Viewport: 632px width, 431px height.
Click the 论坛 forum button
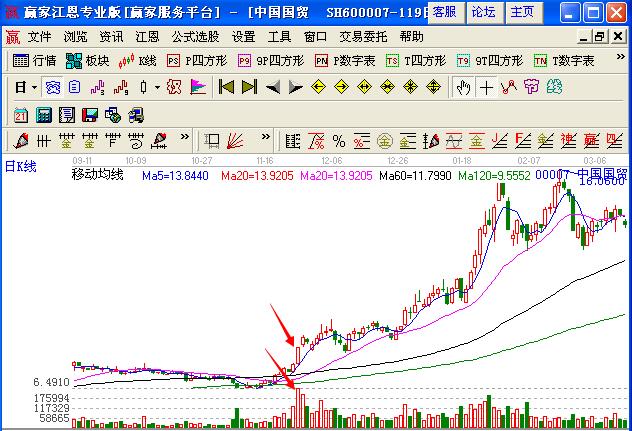coord(483,12)
